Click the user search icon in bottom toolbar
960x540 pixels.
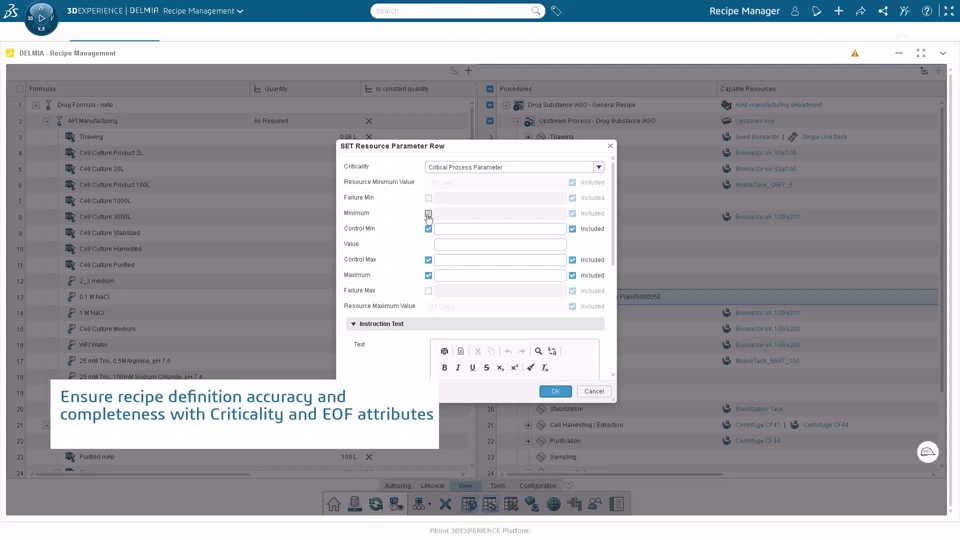[x=595, y=504]
